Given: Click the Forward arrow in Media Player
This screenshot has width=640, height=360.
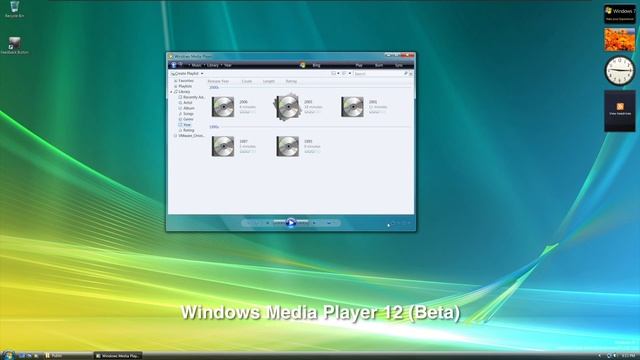Looking at the screenshot, I should pyautogui.click(x=180, y=65).
